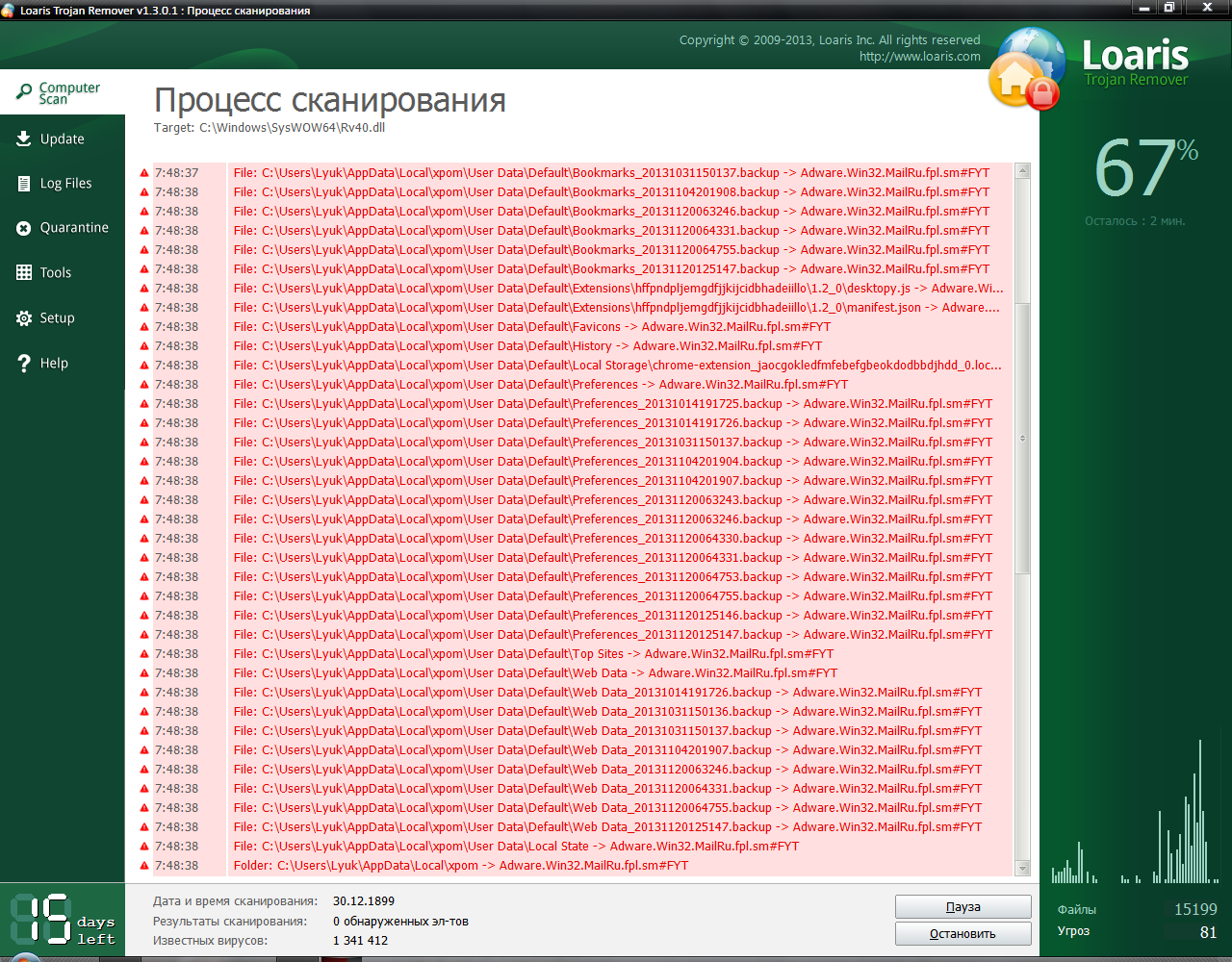This screenshot has width=1232, height=962.
Task: Select the User Data\Local State row
Action: click(576, 847)
